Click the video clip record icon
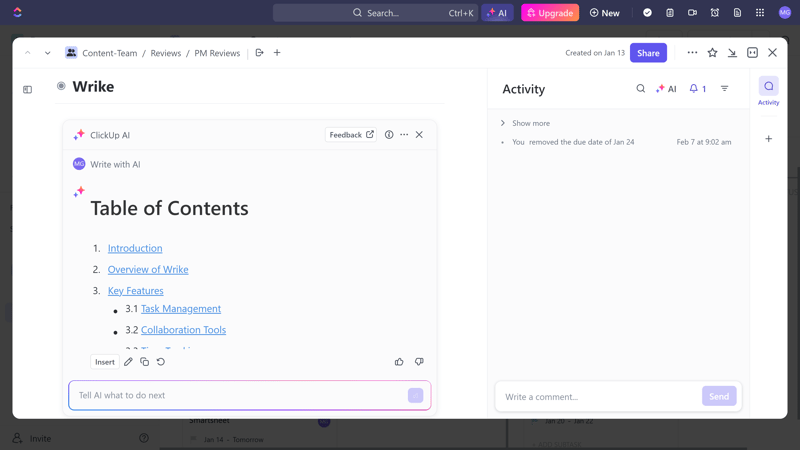800x450 pixels. pos(692,13)
